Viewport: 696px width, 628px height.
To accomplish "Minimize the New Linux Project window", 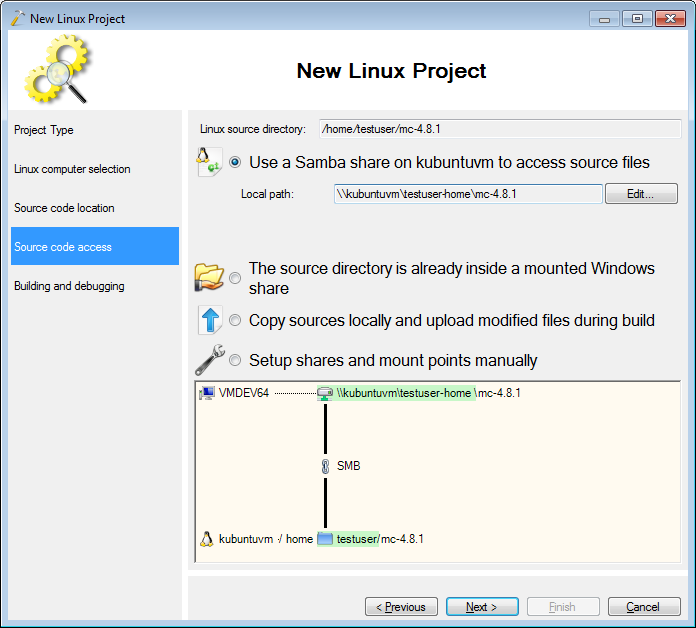I will (604, 19).
